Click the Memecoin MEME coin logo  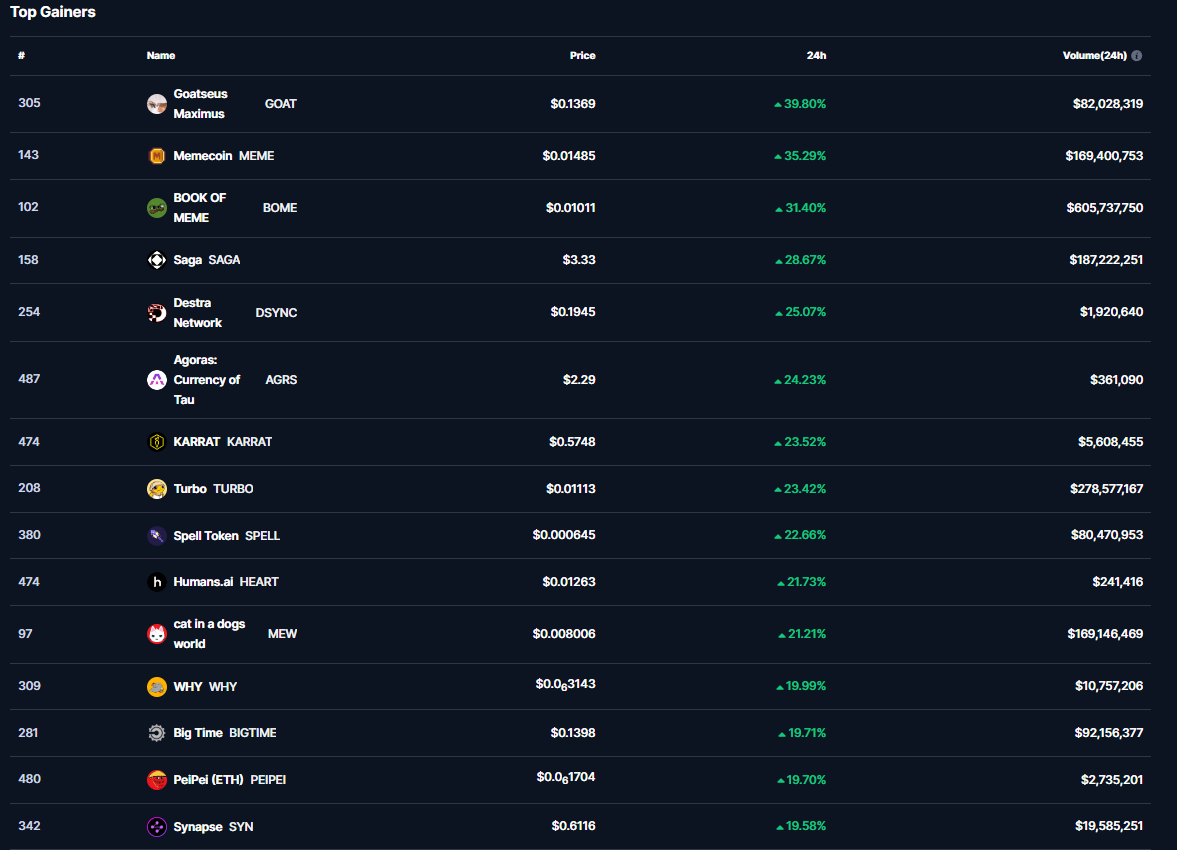pyautogui.click(x=157, y=156)
